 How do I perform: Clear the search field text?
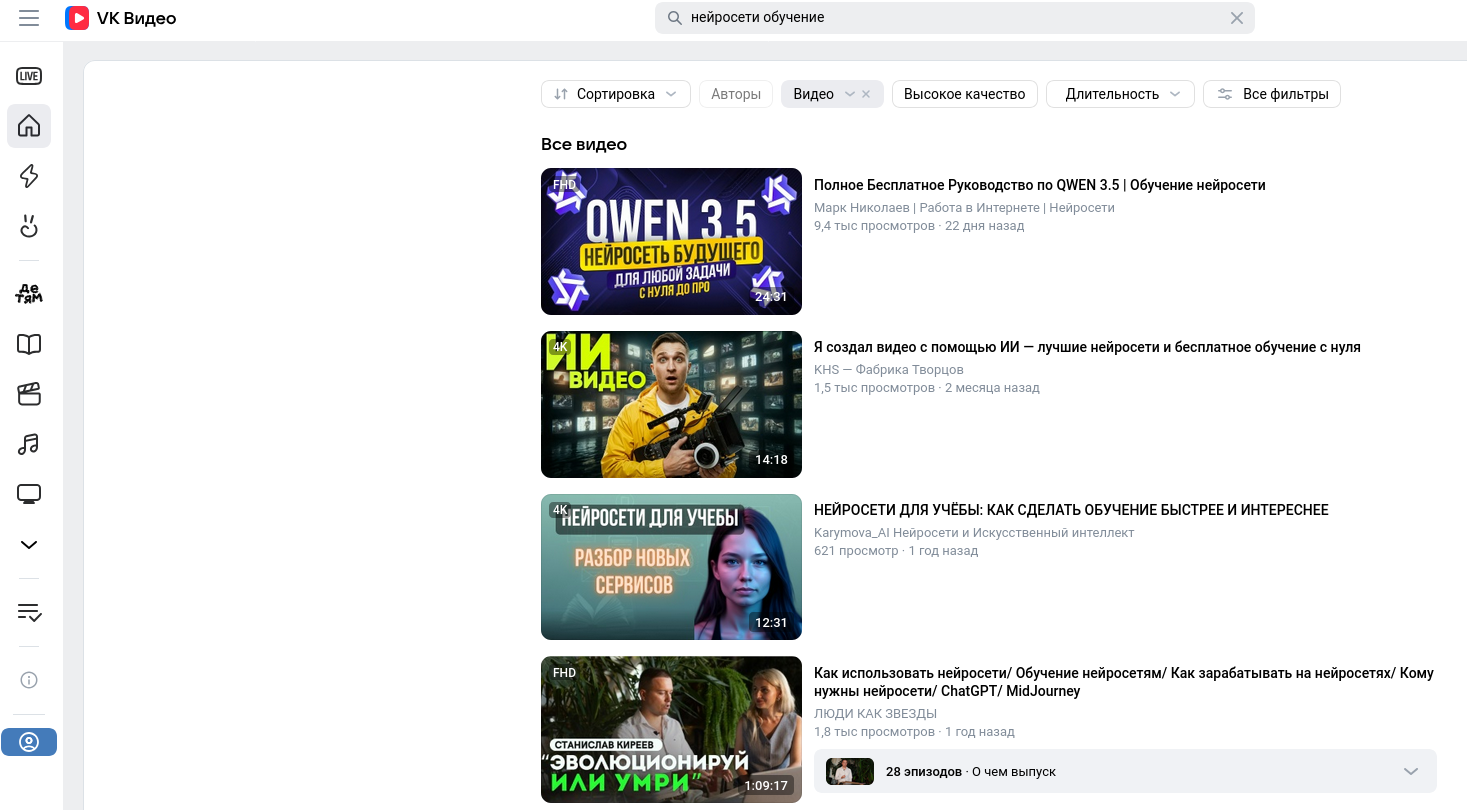coord(1236,18)
